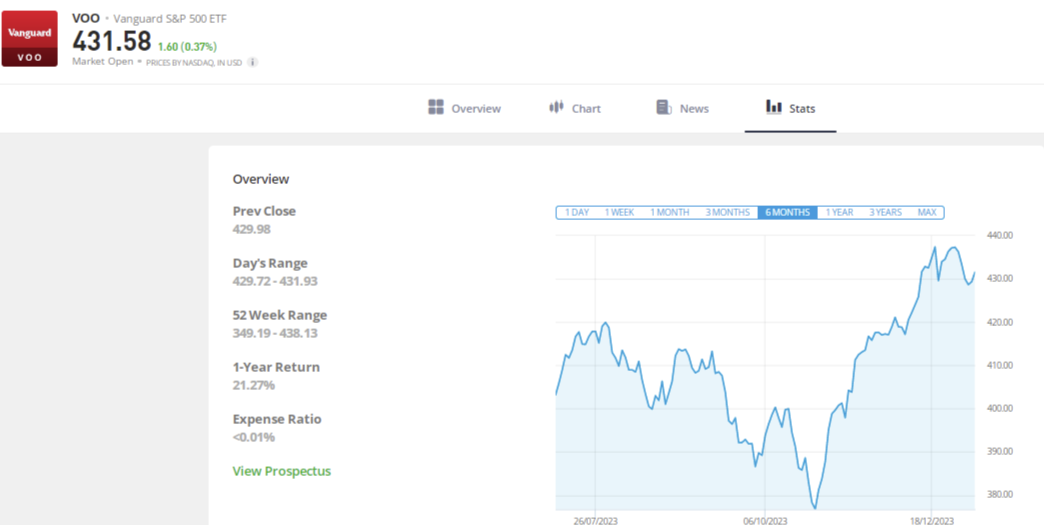Click the lowest point of the price line
The image size is (1044, 525).
[814, 508]
